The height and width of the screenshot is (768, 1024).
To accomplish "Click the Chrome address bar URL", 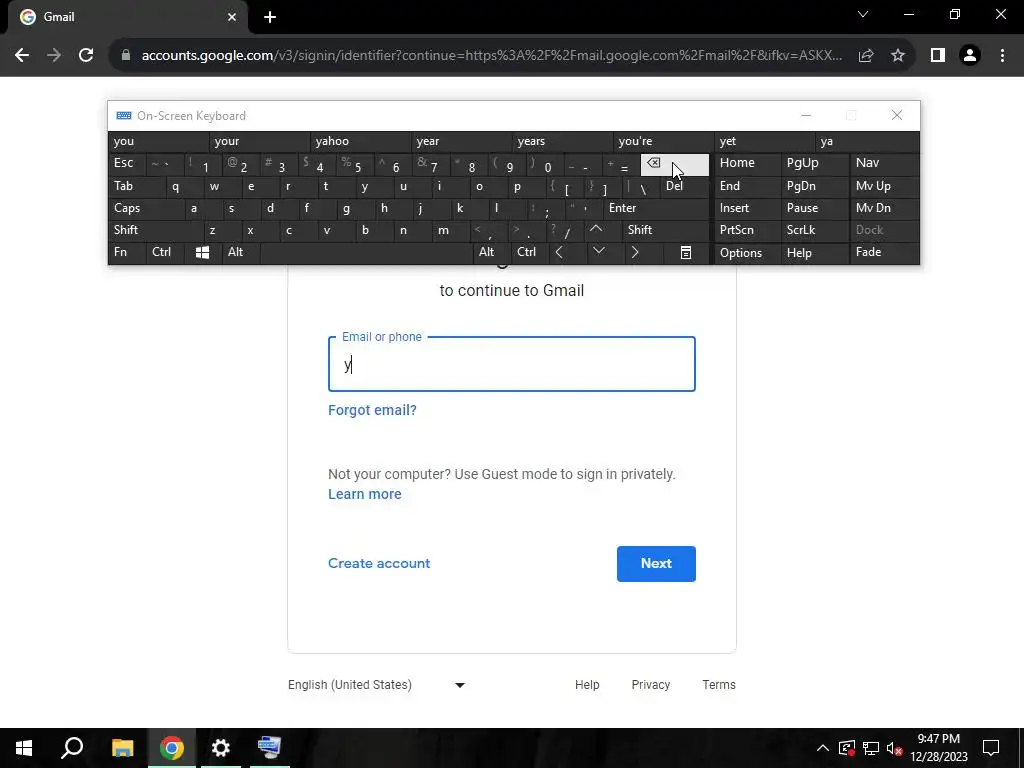I will click(492, 56).
